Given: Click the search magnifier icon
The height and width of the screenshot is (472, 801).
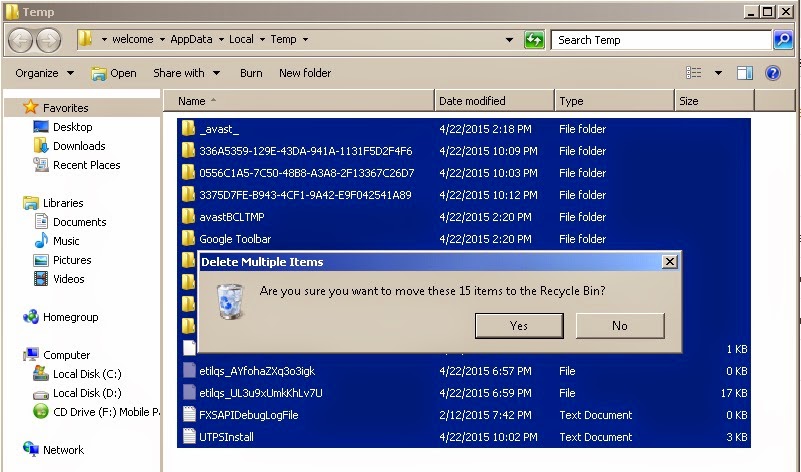Looking at the screenshot, I should click(783, 40).
